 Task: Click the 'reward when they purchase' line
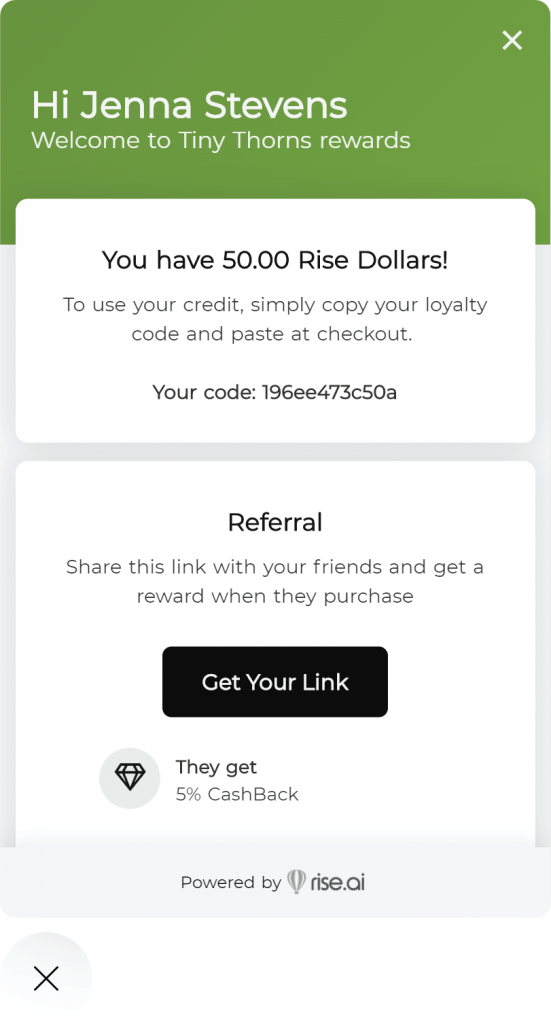(275, 596)
